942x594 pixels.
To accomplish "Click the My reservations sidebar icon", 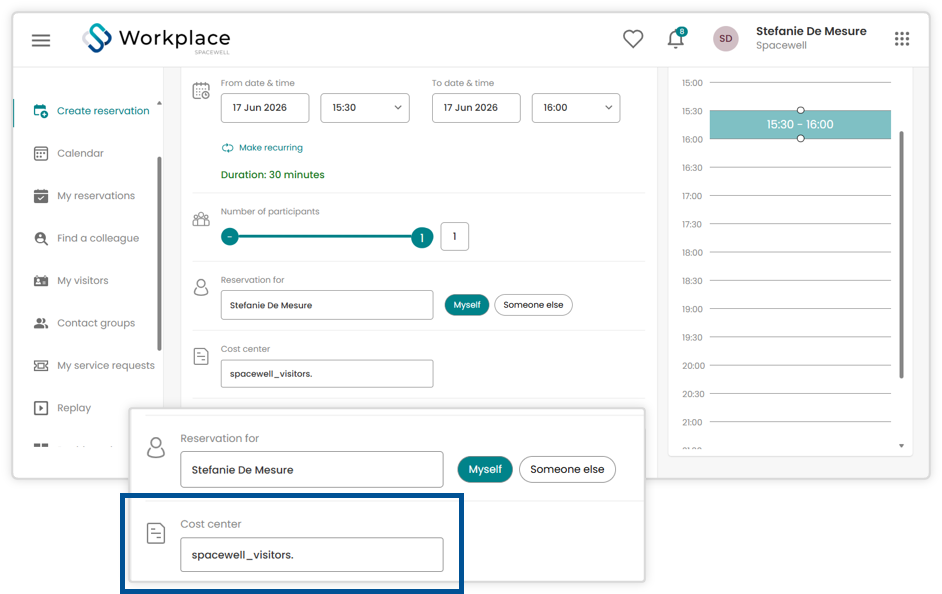I will [41, 196].
